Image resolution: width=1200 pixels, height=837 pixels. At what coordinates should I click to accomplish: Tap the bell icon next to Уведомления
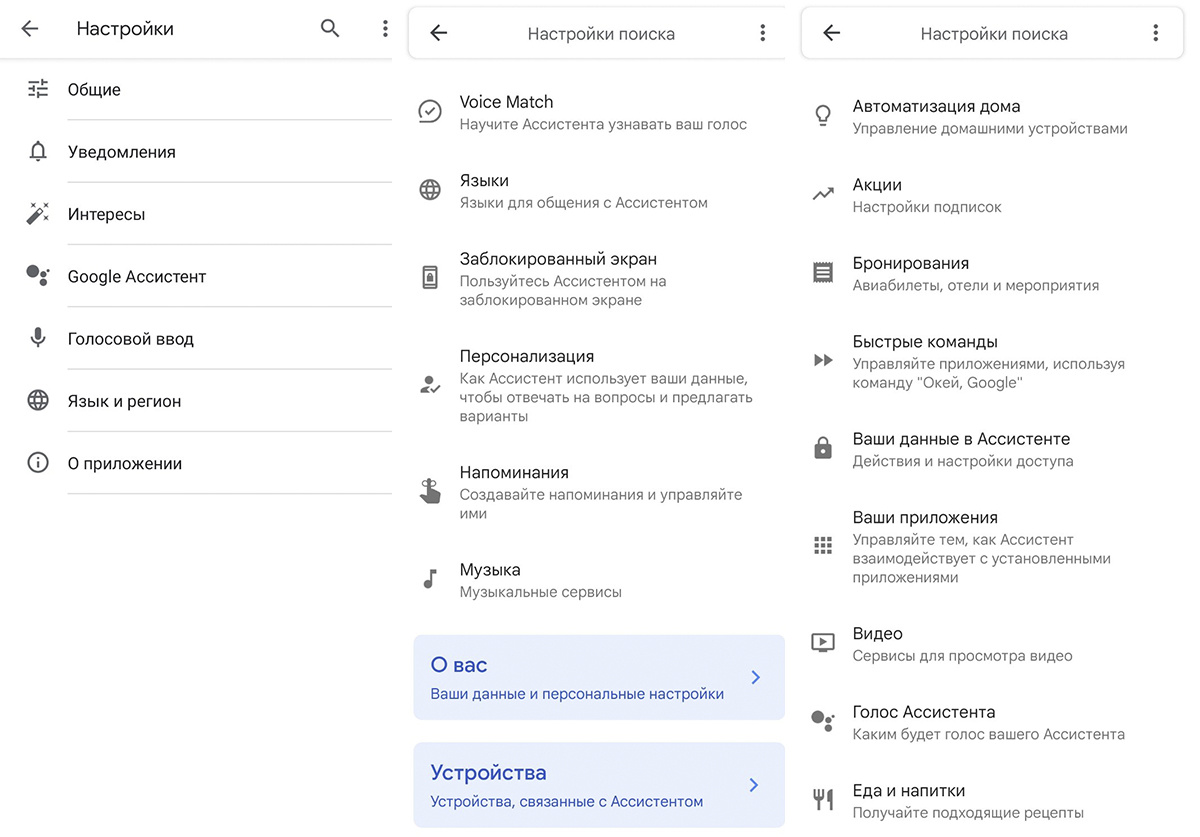[38, 152]
